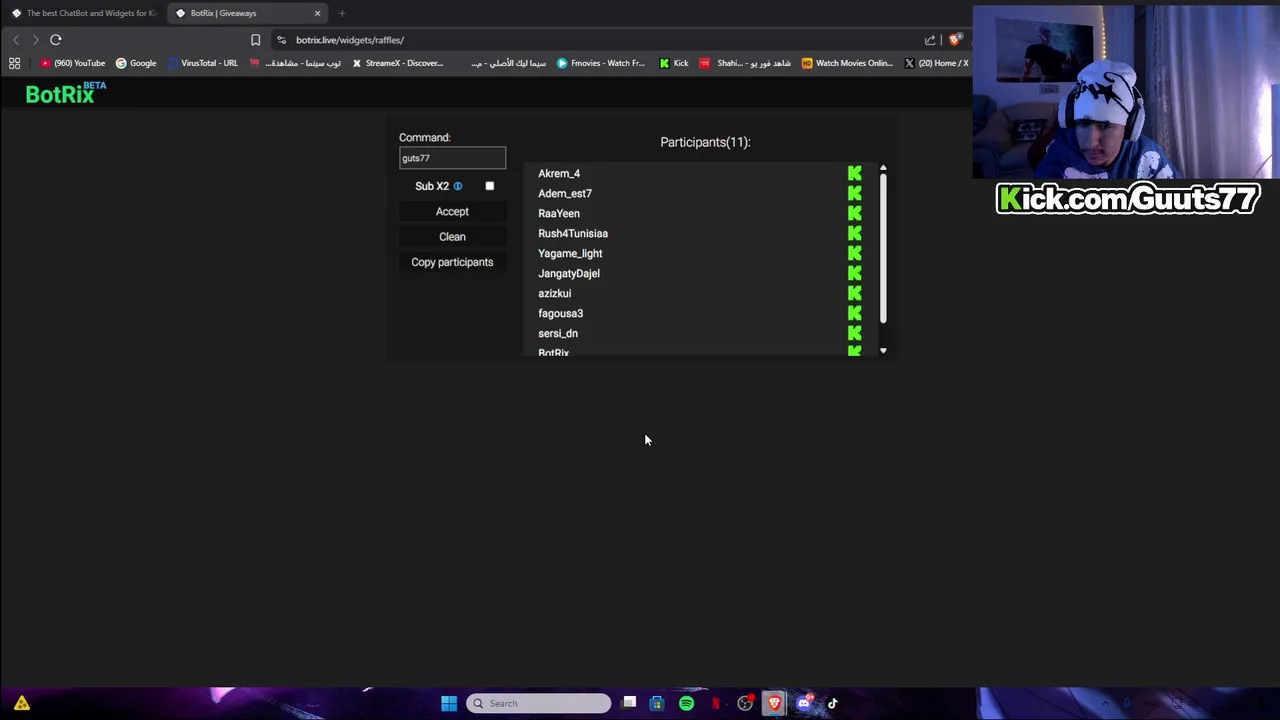Click the Kick icon beside RaaYeen
1280x720 pixels.
(854, 213)
